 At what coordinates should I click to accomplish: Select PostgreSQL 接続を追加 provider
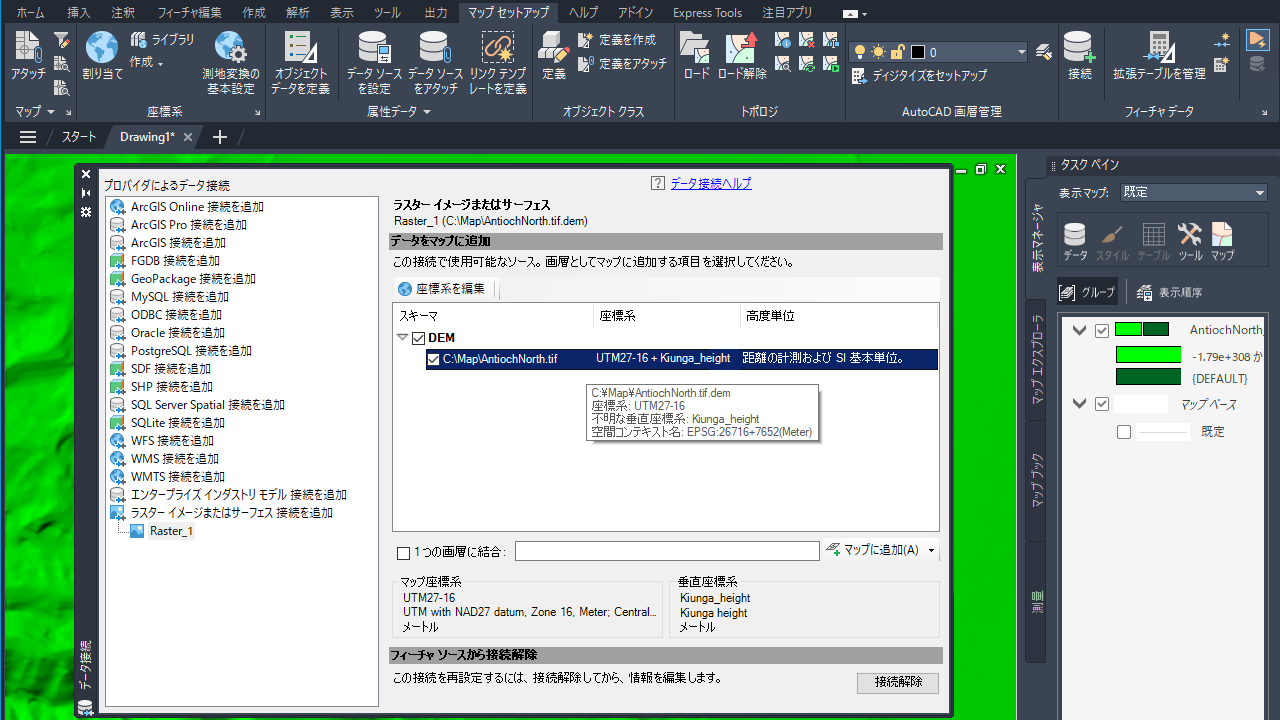[x=181, y=351]
